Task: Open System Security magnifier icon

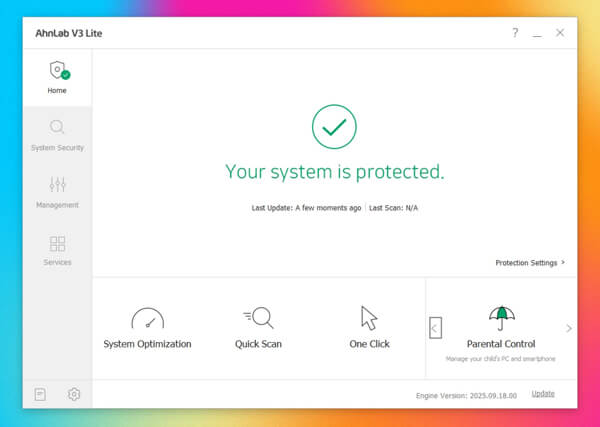Action: 57,127
